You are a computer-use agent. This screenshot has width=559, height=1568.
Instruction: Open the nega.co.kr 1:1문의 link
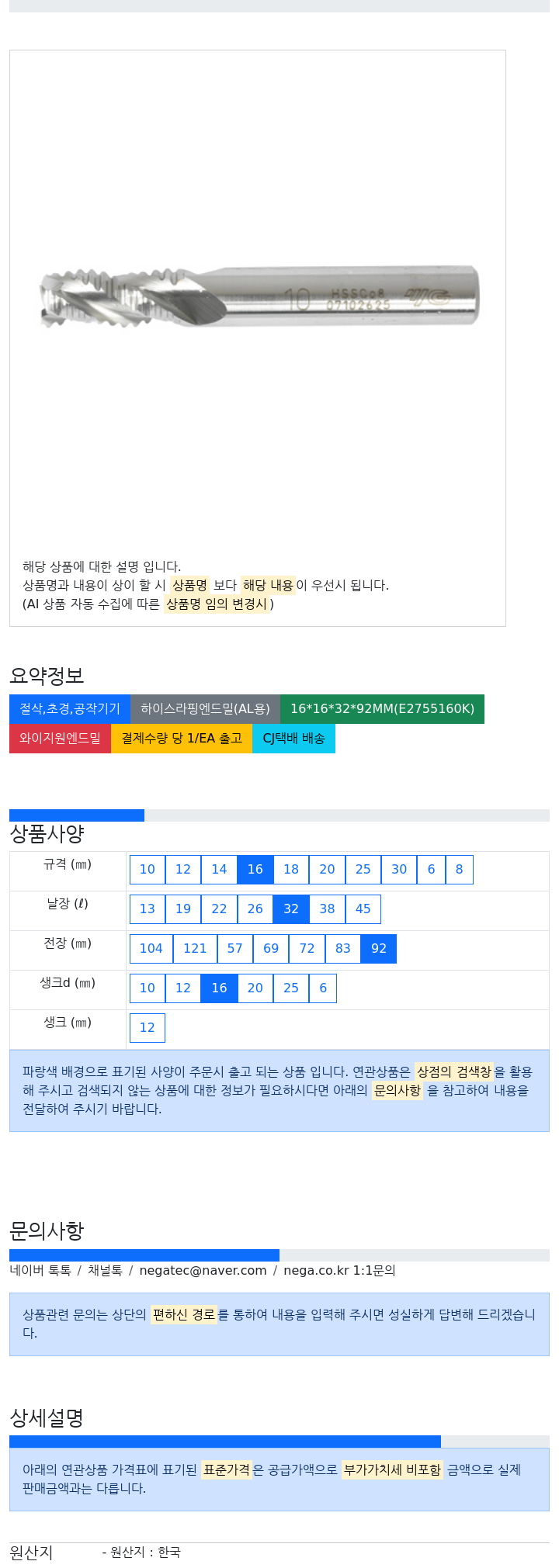(339, 1271)
